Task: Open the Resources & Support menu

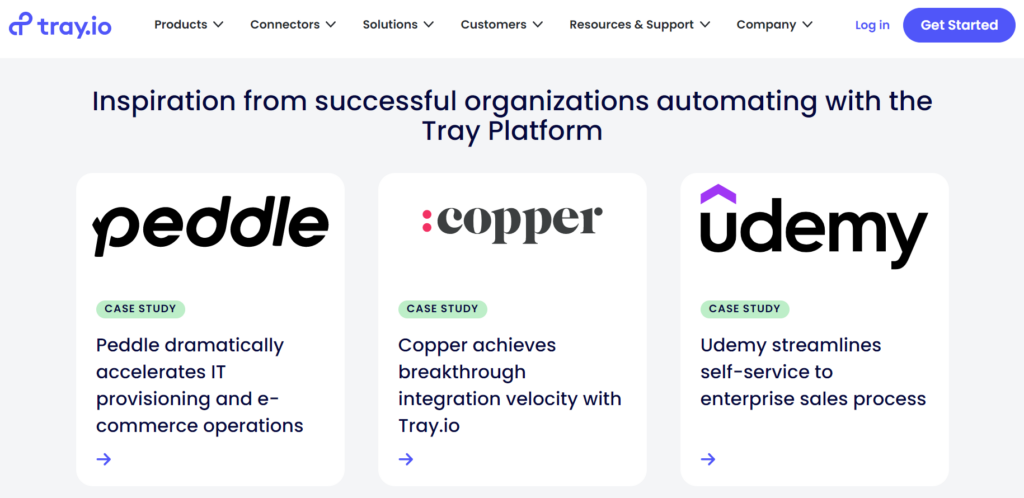Action: 640,25
